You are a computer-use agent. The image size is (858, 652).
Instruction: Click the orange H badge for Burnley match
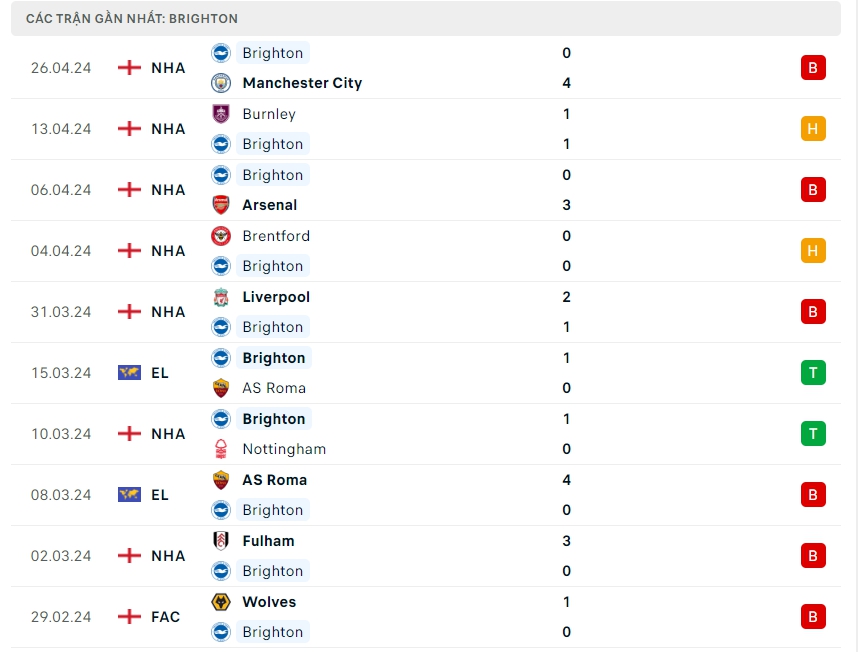point(813,129)
